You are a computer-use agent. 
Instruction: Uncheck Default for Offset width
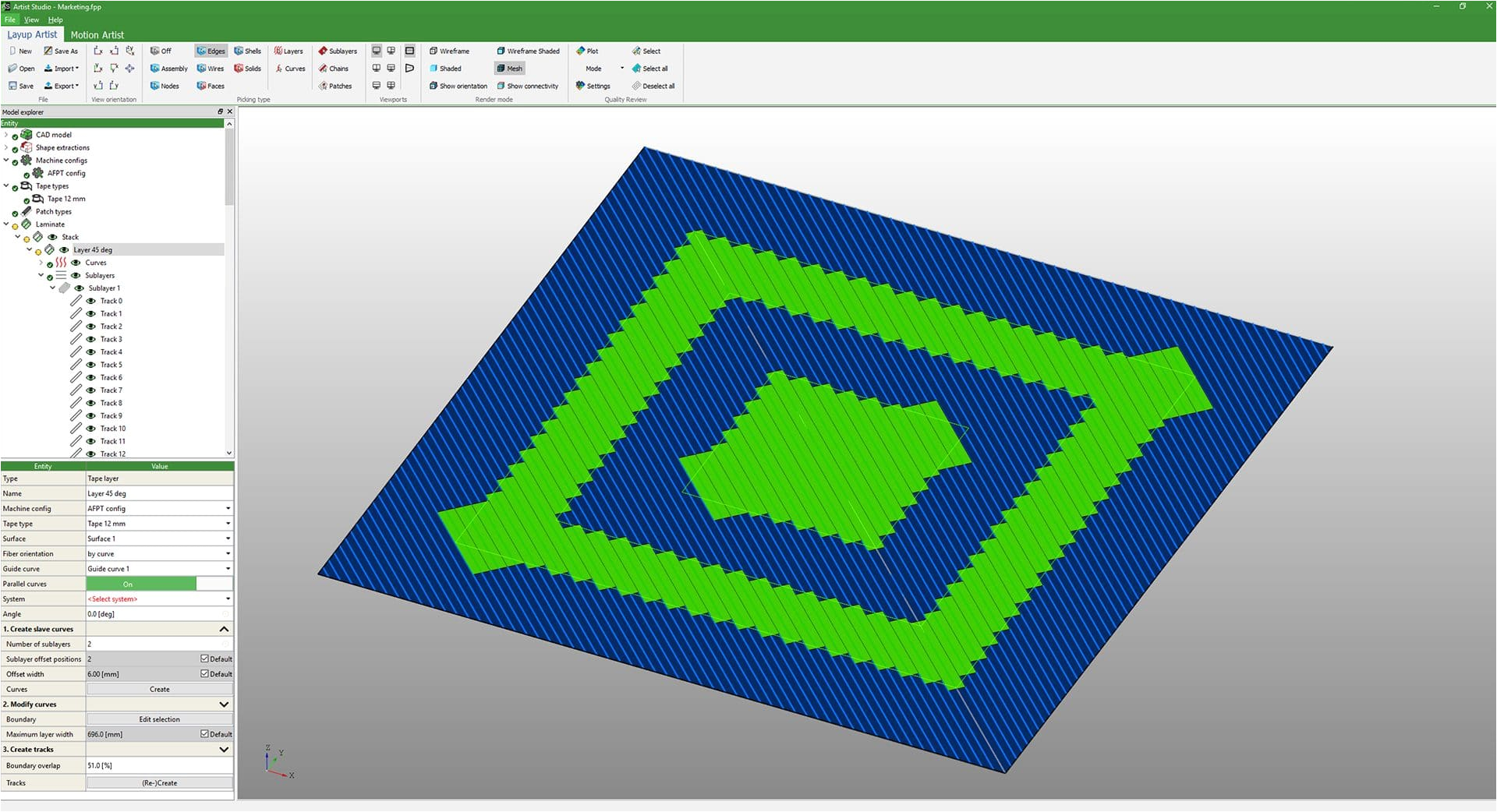(x=205, y=674)
